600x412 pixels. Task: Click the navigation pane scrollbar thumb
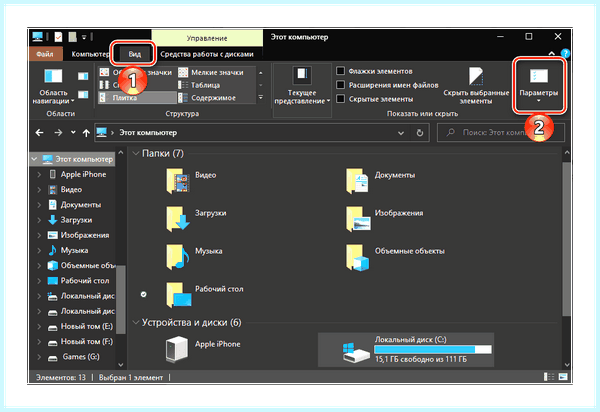(x=121, y=300)
